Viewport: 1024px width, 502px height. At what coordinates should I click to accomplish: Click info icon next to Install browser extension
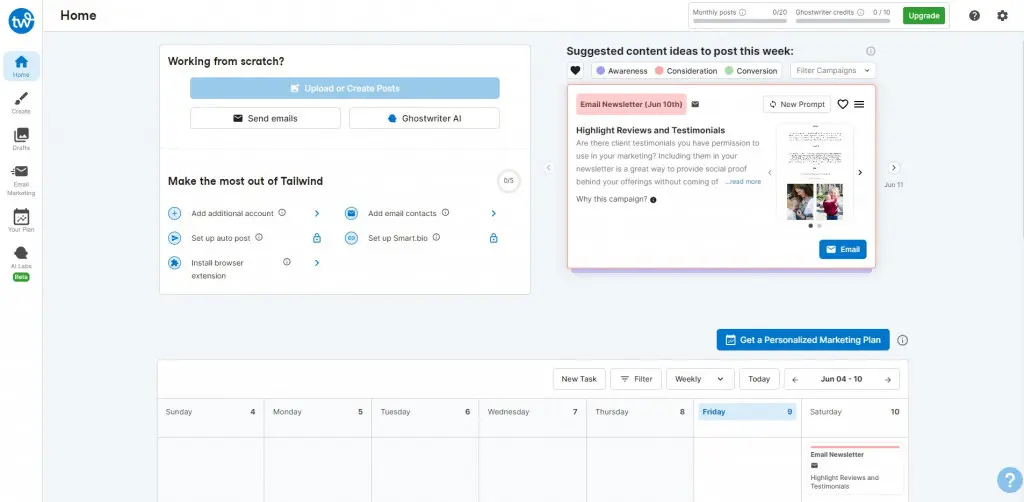pyautogui.click(x=287, y=262)
